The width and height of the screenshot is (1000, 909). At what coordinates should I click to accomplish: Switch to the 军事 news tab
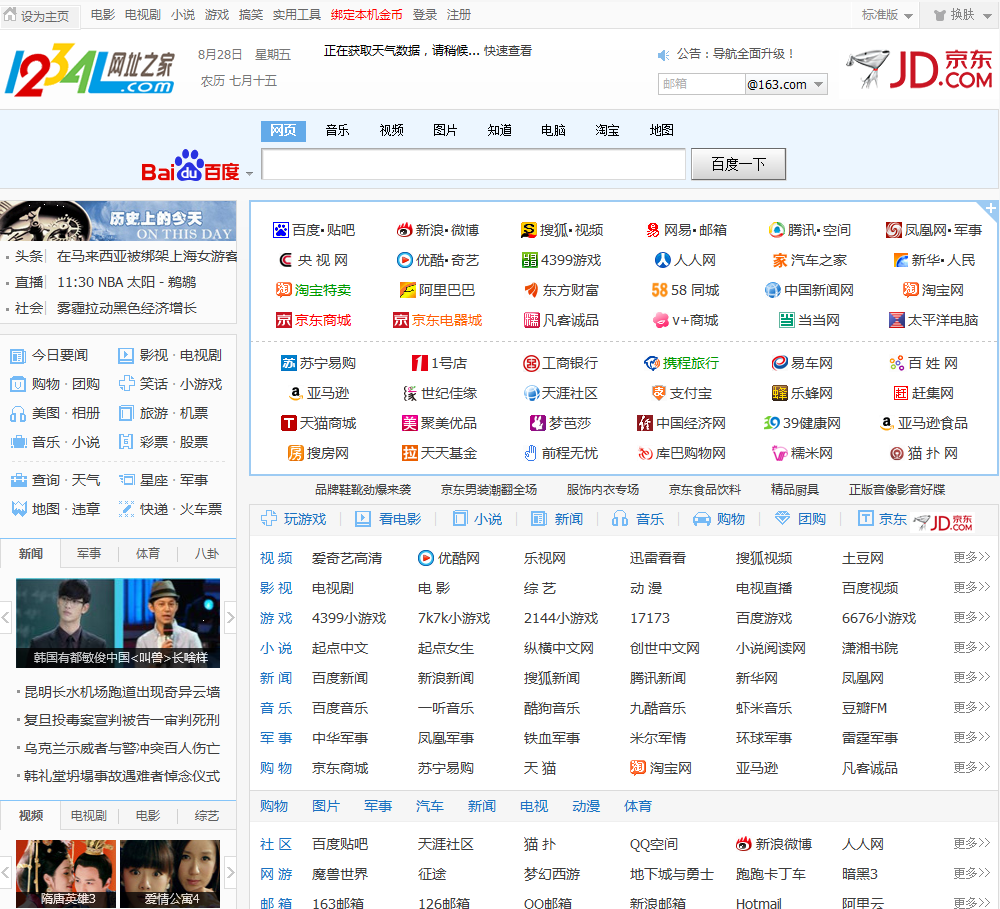89,554
